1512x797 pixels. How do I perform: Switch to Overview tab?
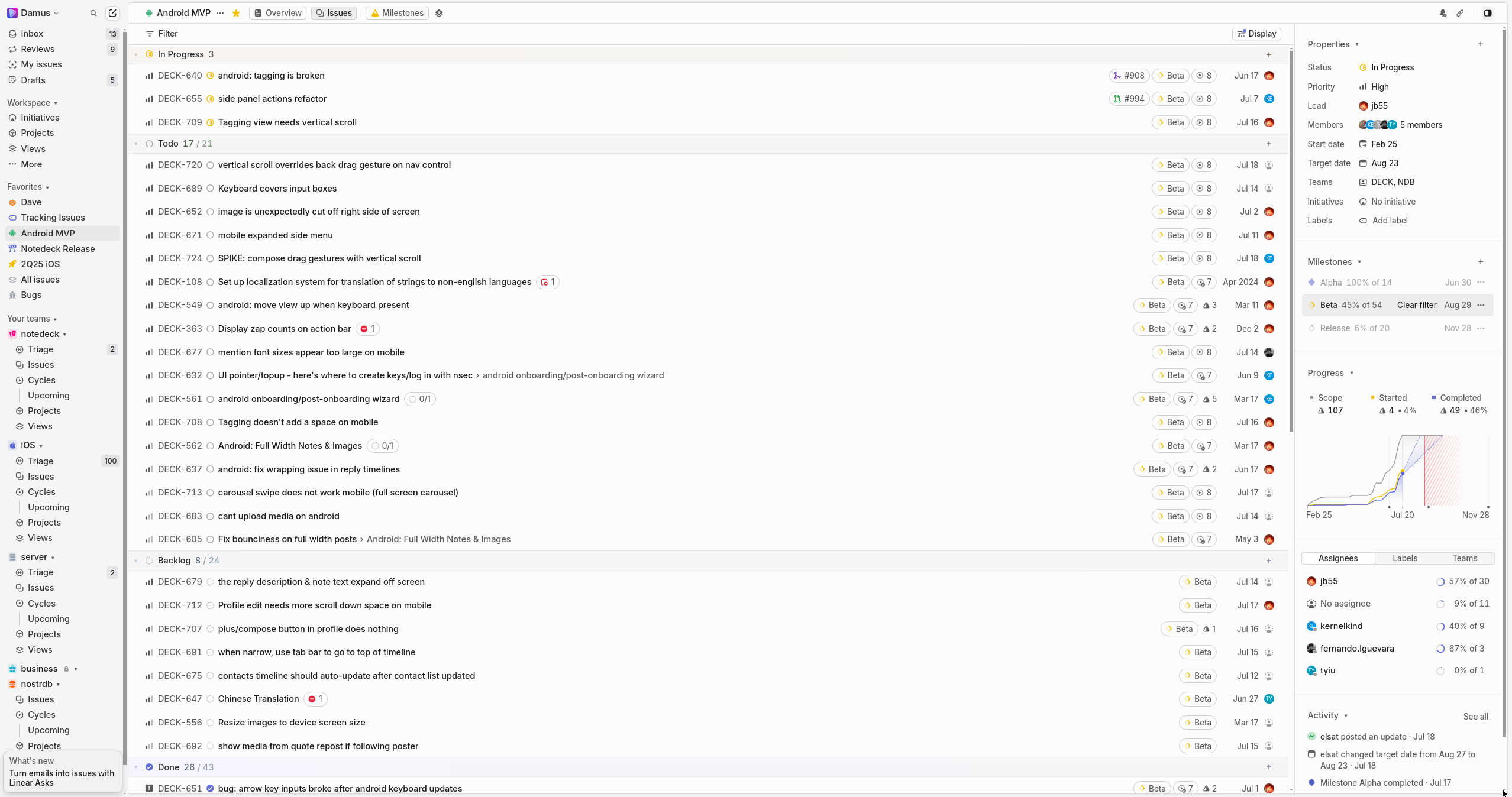pos(278,13)
